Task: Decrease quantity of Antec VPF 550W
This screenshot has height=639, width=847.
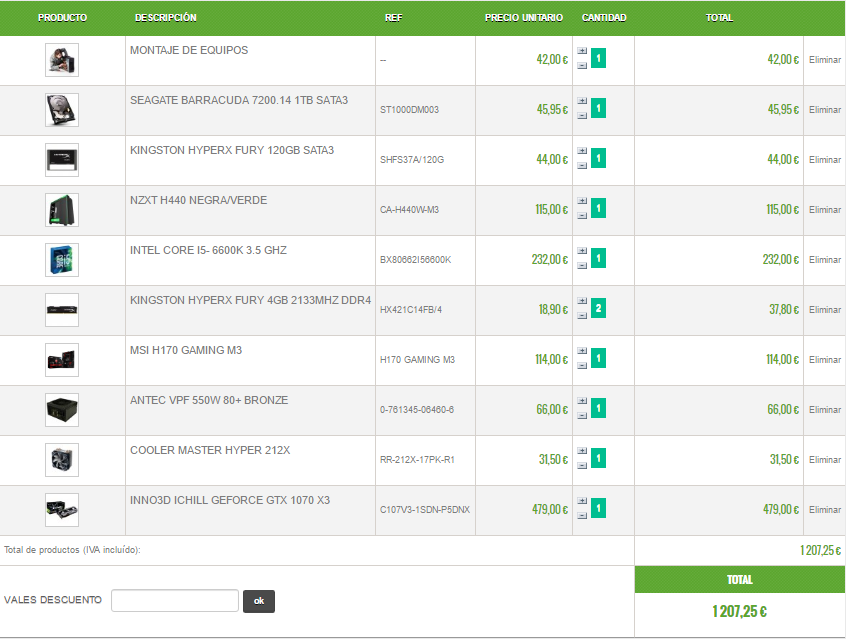Action: 582,415
